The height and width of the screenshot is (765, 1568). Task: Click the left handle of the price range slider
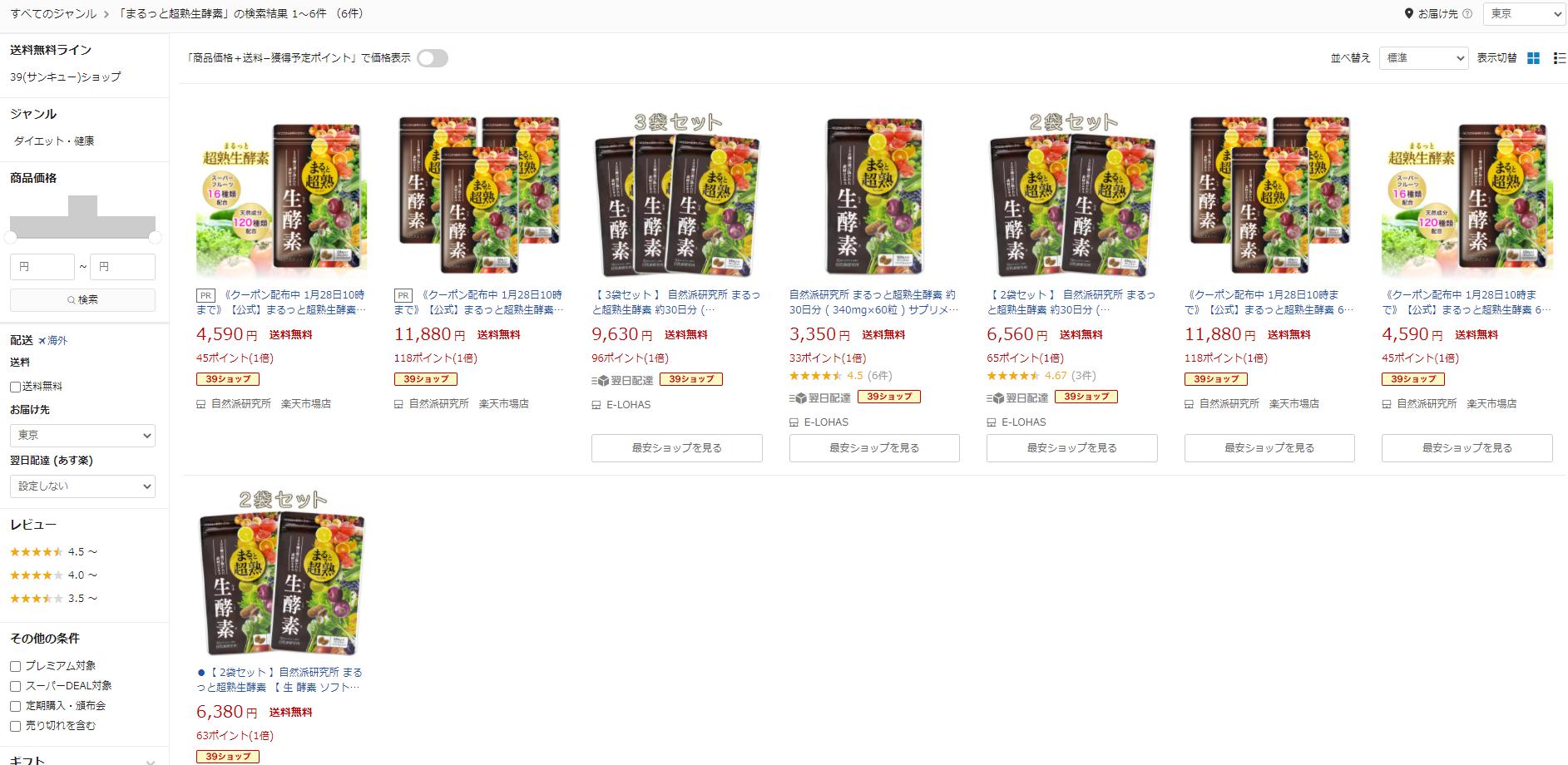pyautogui.click(x=11, y=237)
